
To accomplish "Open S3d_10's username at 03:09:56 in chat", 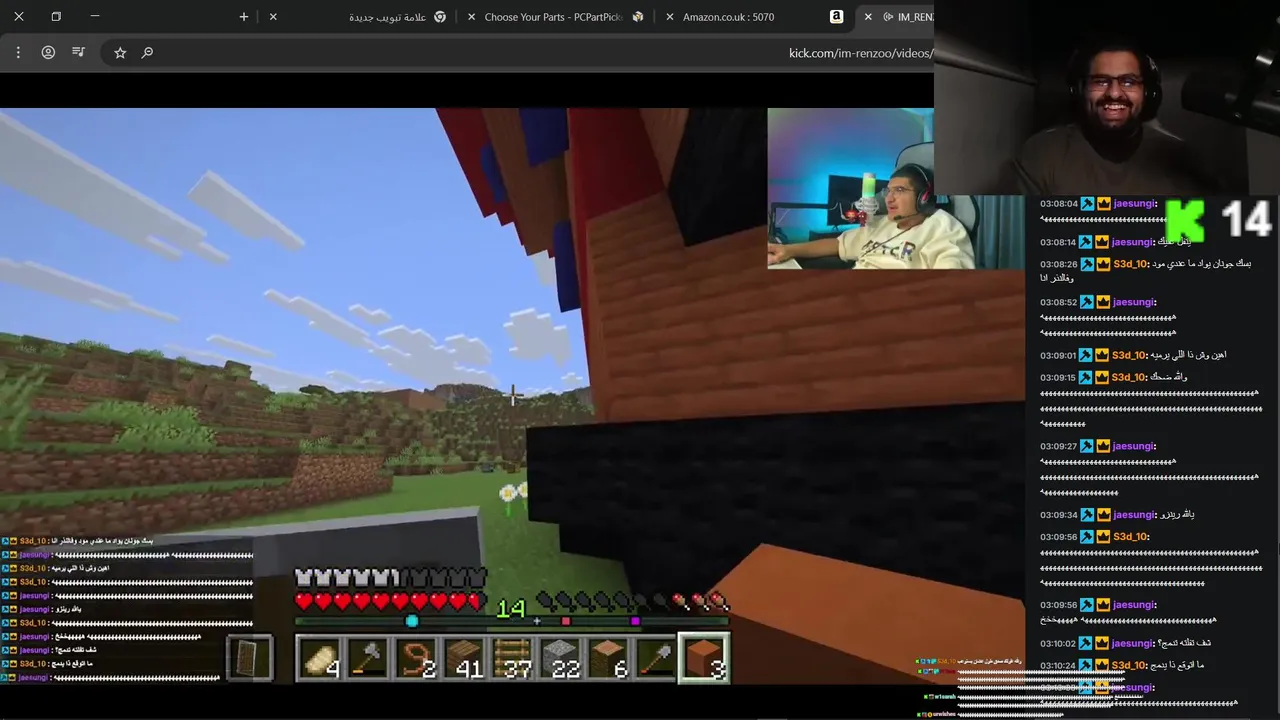I will pyautogui.click(x=1130, y=537).
